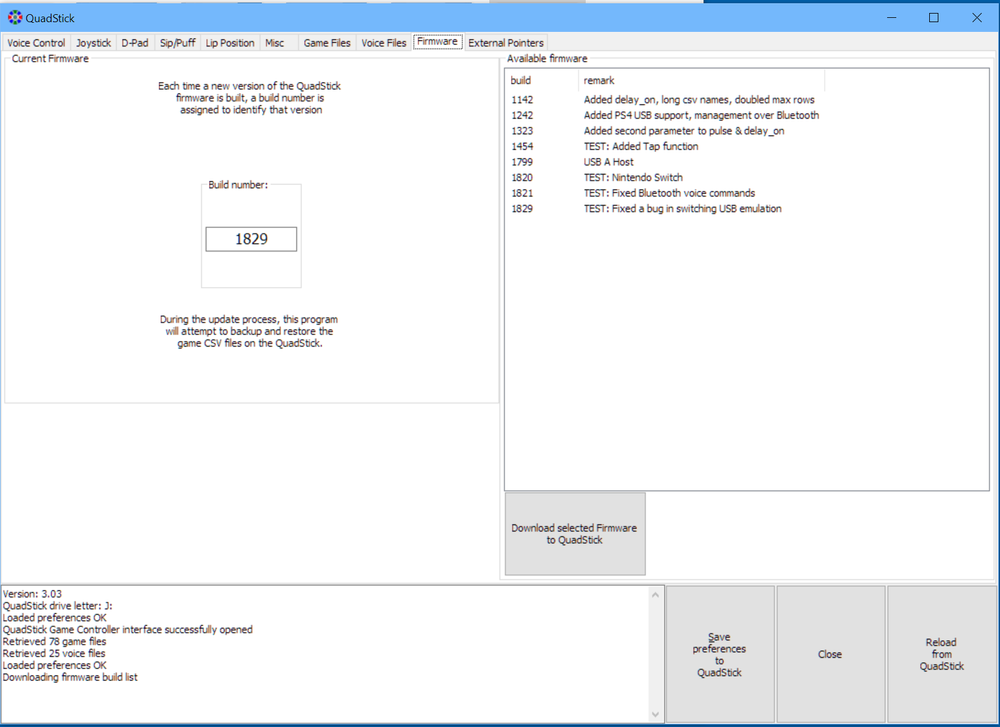This screenshot has height=727, width=1000.
Task: Select the Firmware tab
Action: coord(438,41)
